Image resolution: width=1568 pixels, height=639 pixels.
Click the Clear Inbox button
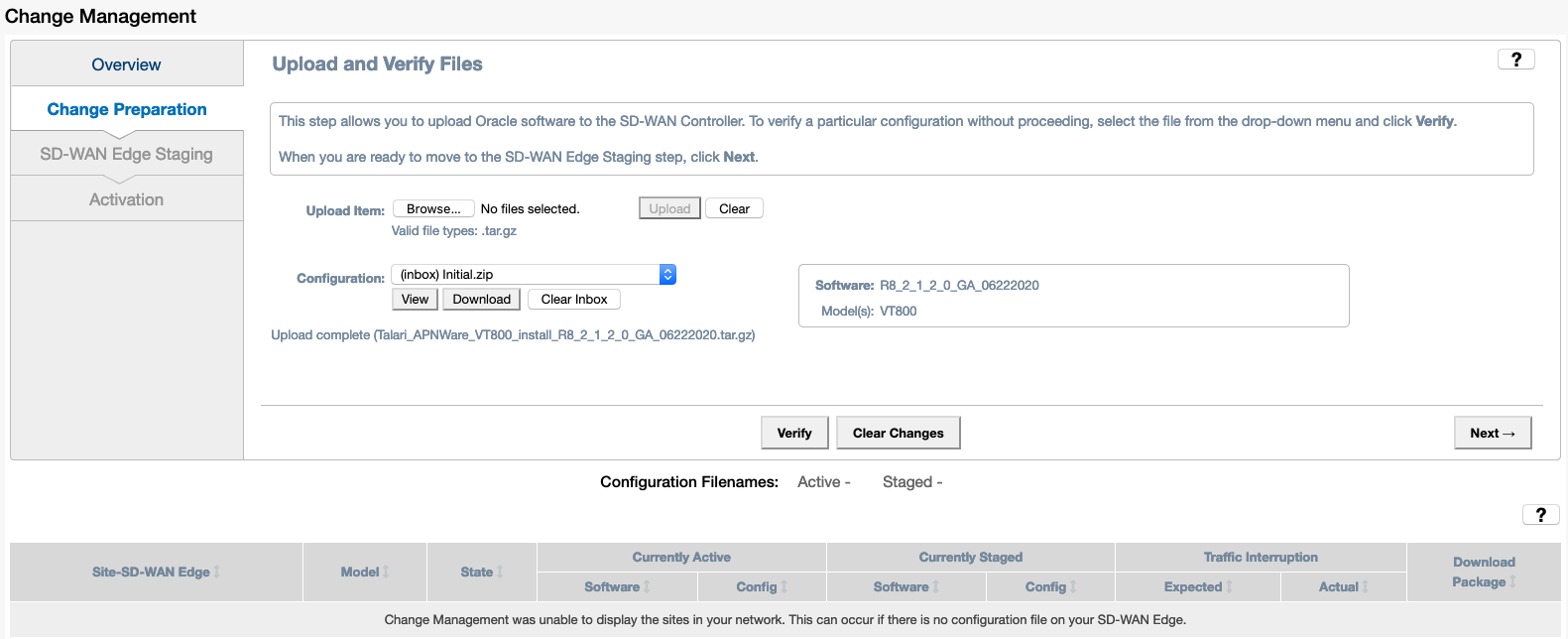(574, 299)
